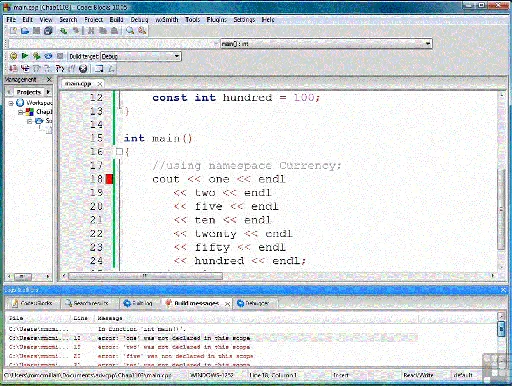Close the Build messages tab
This screenshot has width=512, height=386.
pos(227,303)
